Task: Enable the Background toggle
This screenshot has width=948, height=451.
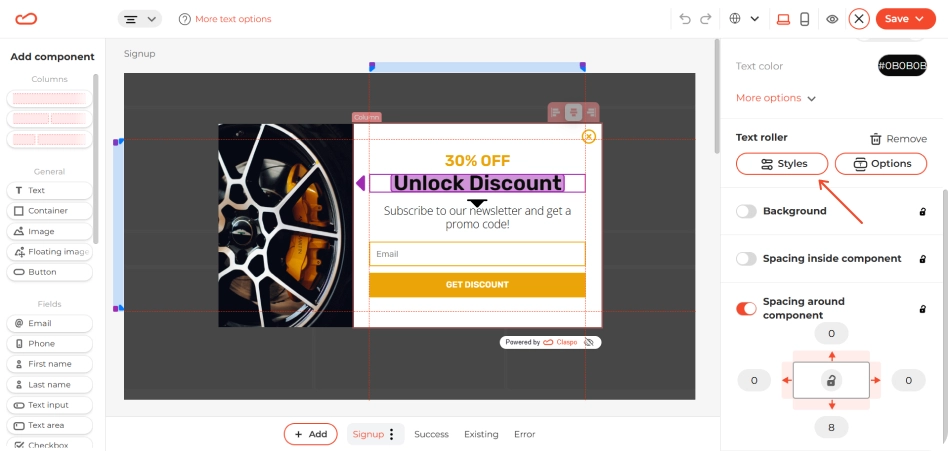Action: click(746, 211)
